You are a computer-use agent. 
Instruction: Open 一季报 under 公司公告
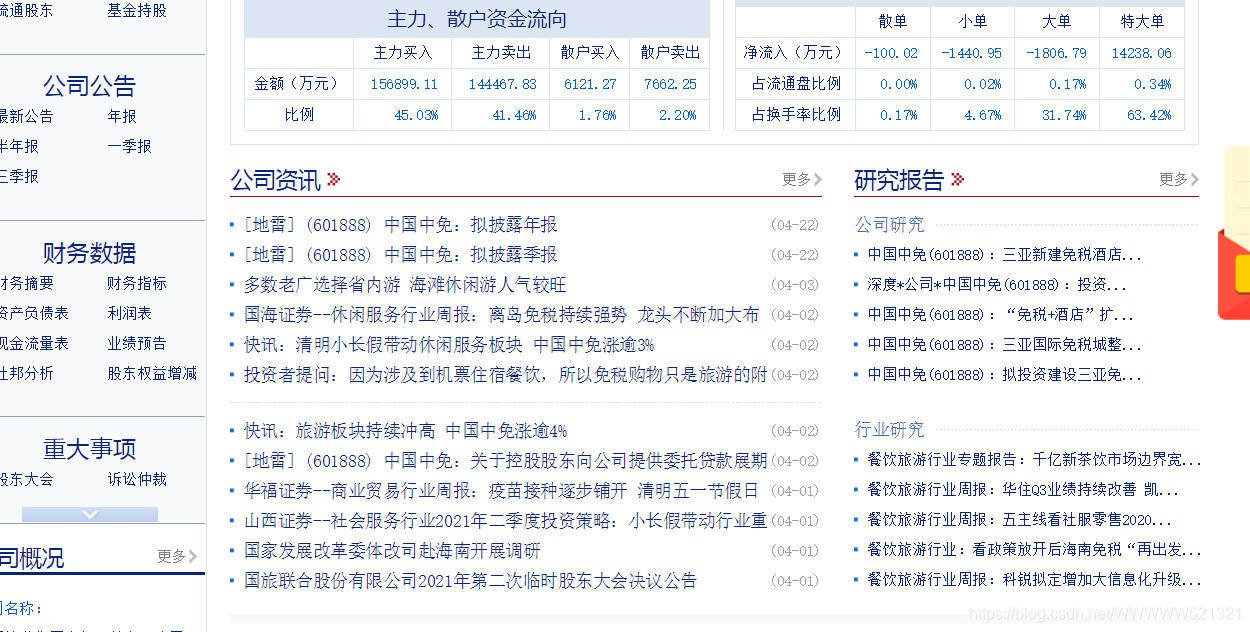click(130, 146)
